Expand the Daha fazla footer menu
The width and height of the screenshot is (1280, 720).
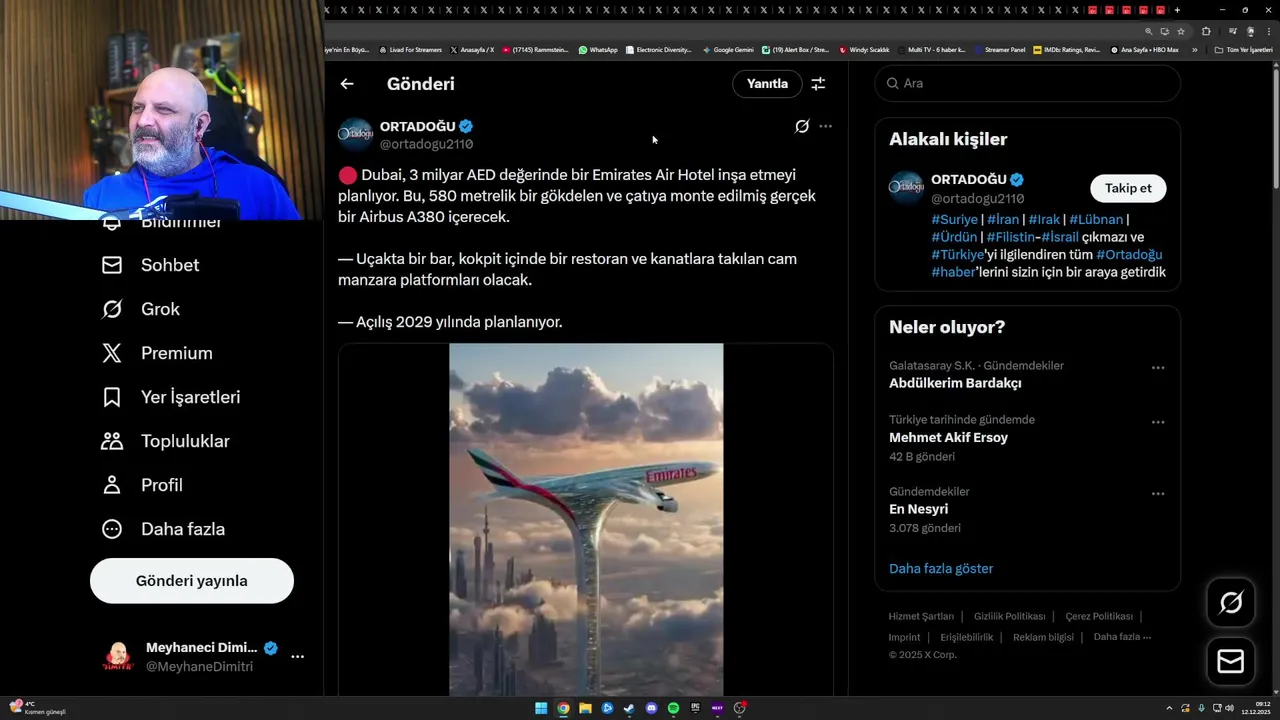[1122, 637]
